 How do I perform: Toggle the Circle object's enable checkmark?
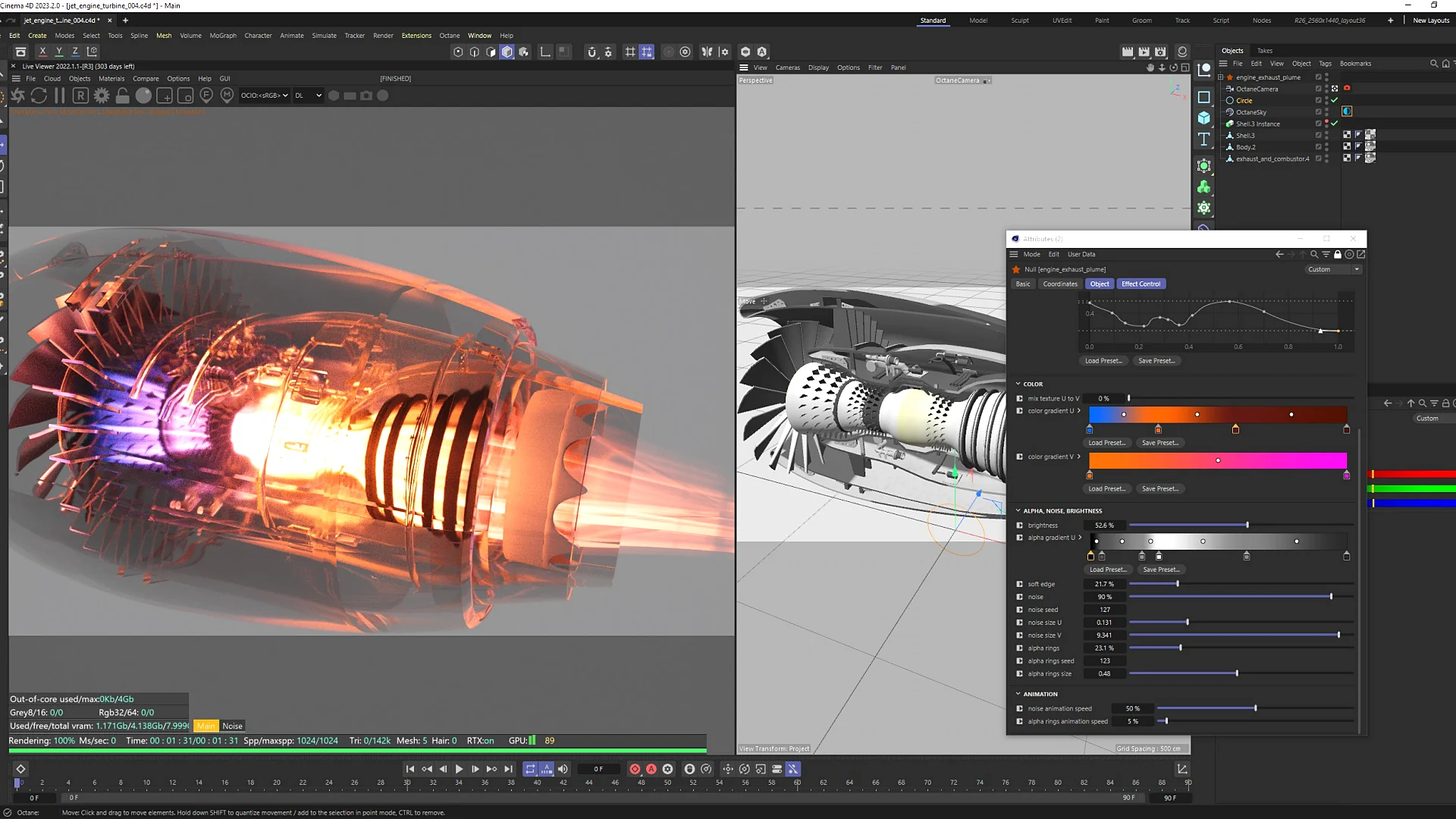[1335, 100]
